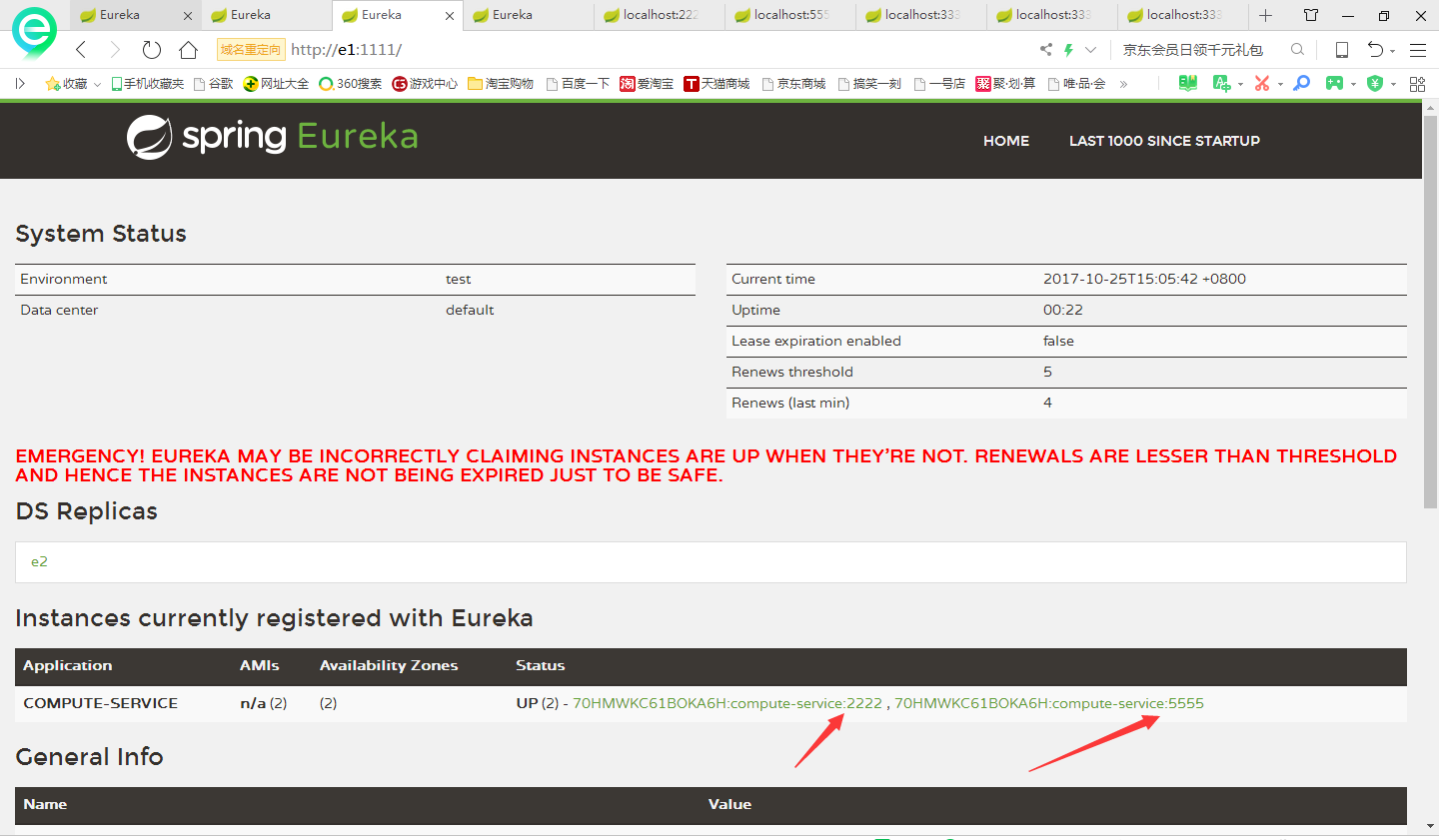Viewport: 1439px width, 840px height.
Task: Click HOME in Eureka navigation
Action: 1006,141
